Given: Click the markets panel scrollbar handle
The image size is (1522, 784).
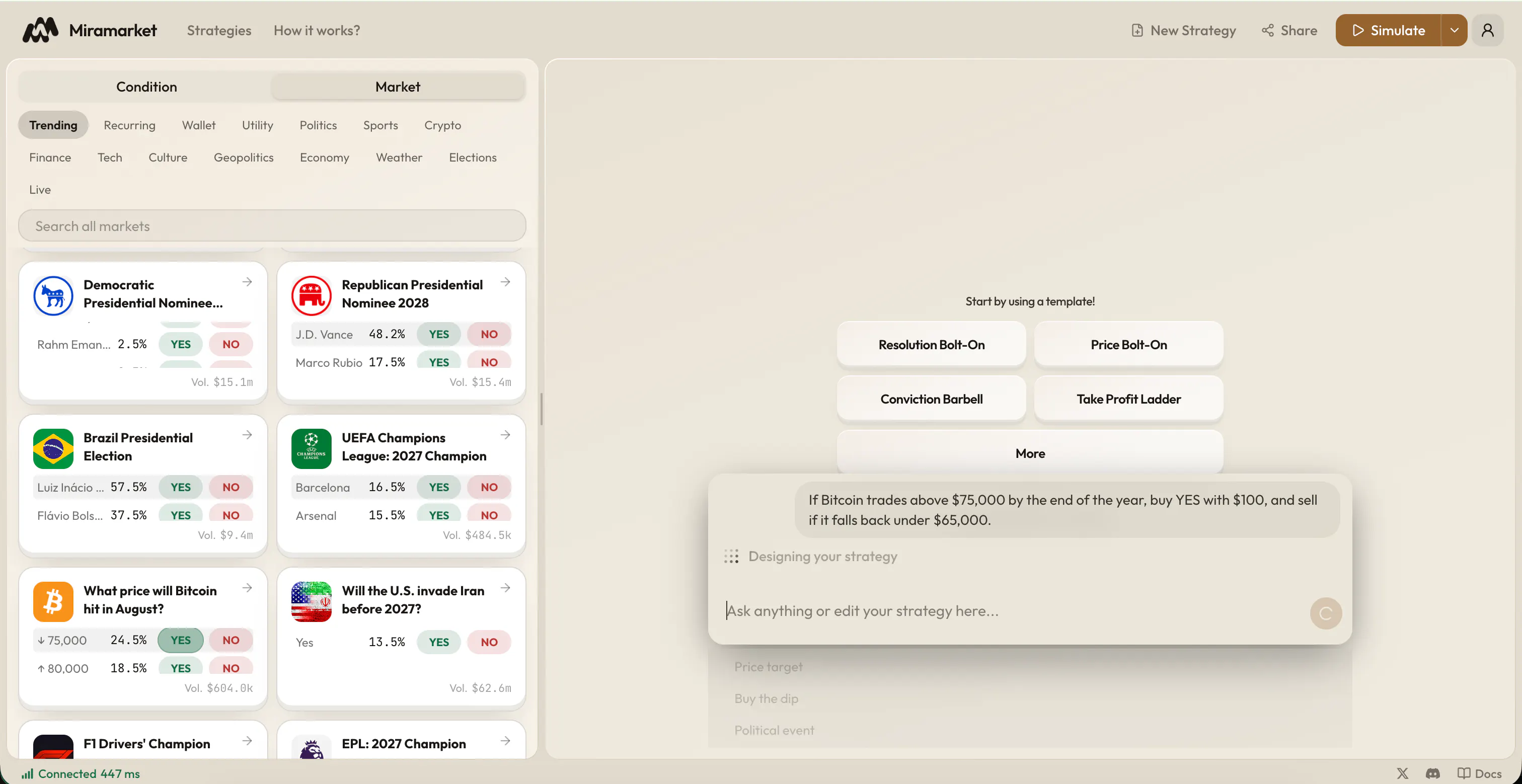Looking at the screenshot, I should coord(541,410).
